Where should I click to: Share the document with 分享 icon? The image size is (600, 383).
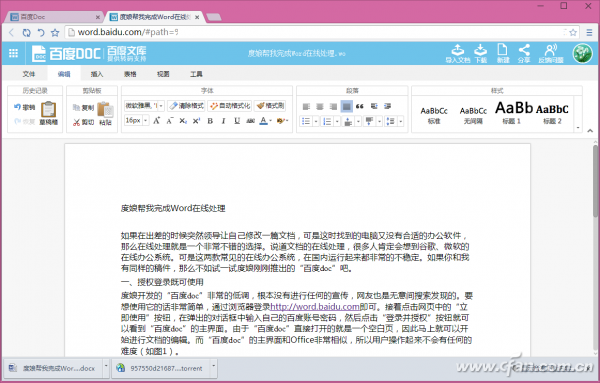point(524,54)
